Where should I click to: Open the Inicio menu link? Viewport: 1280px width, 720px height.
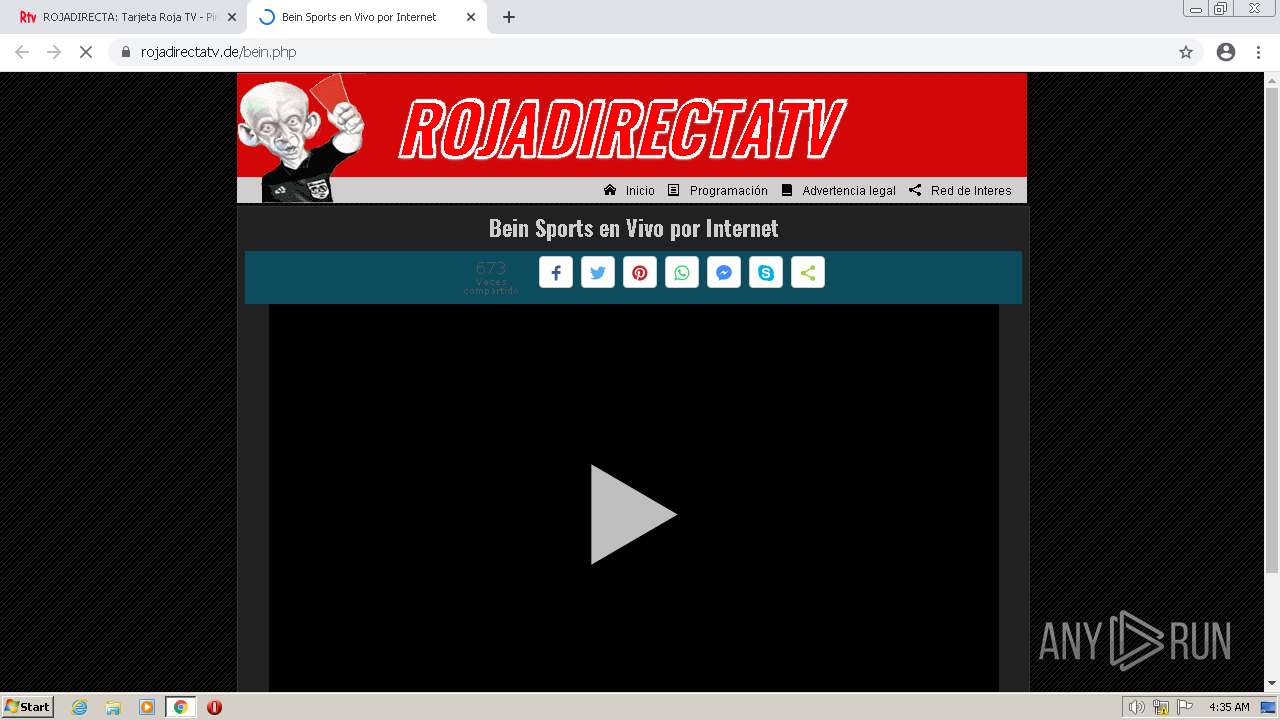(x=640, y=191)
